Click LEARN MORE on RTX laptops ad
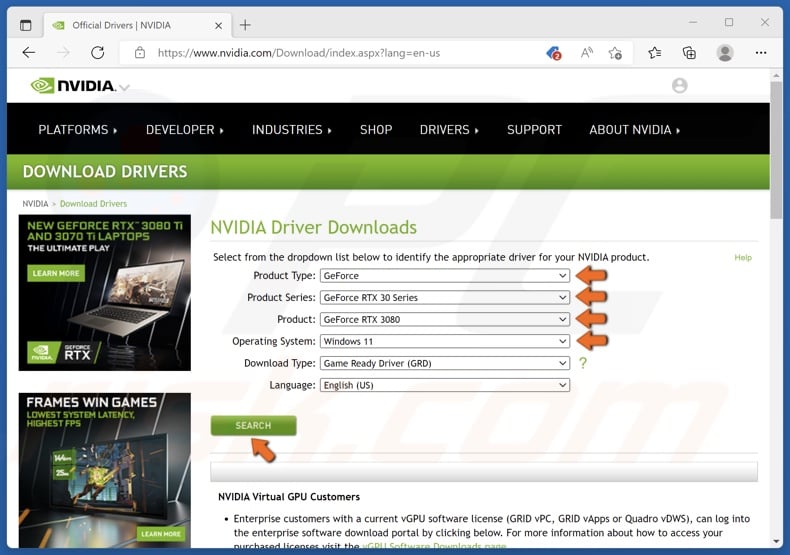The width and height of the screenshot is (790, 555). [x=56, y=273]
